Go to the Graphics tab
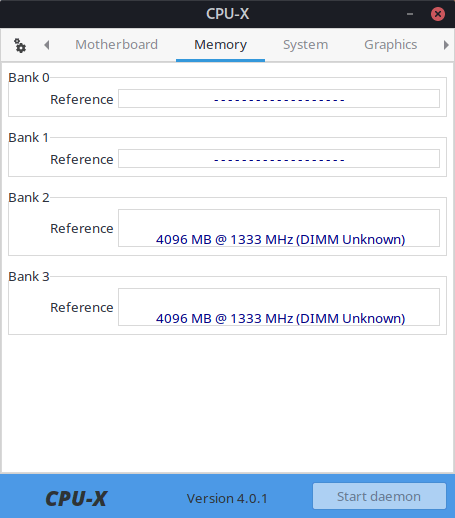Viewport: 455px width, 518px height. point(390,45)
